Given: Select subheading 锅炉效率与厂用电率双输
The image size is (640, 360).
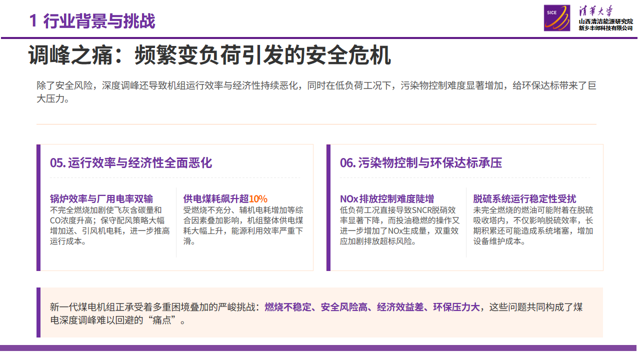Looking at the screenshot, I should coord(101,199).
